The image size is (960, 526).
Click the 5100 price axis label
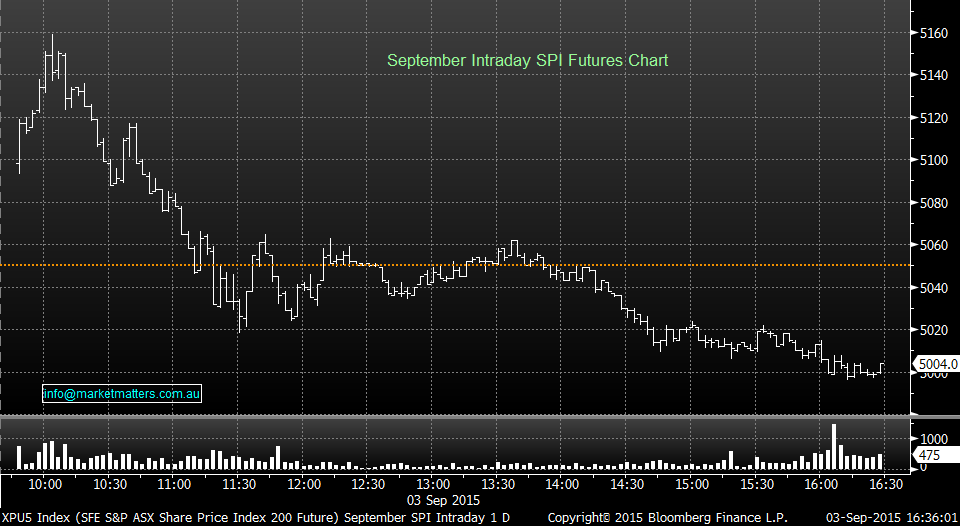click(x=934, y=160)
